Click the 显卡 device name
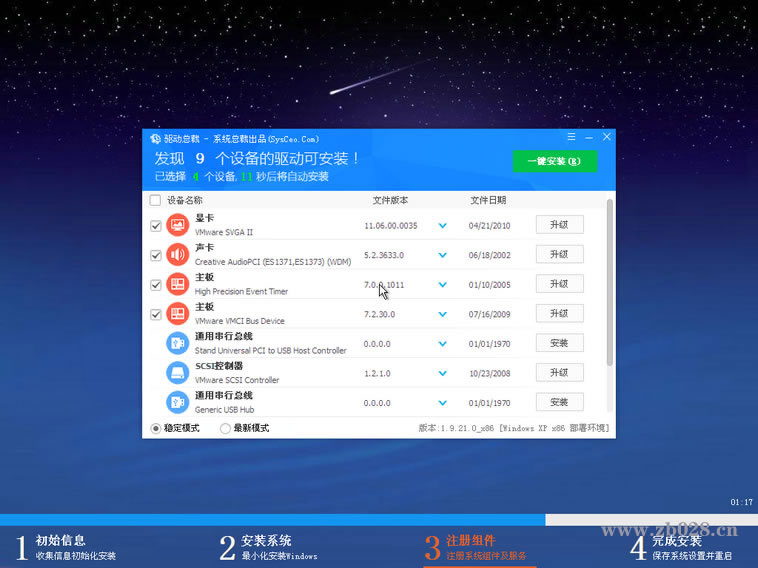The image size is (758, 568). click(204, 218)
